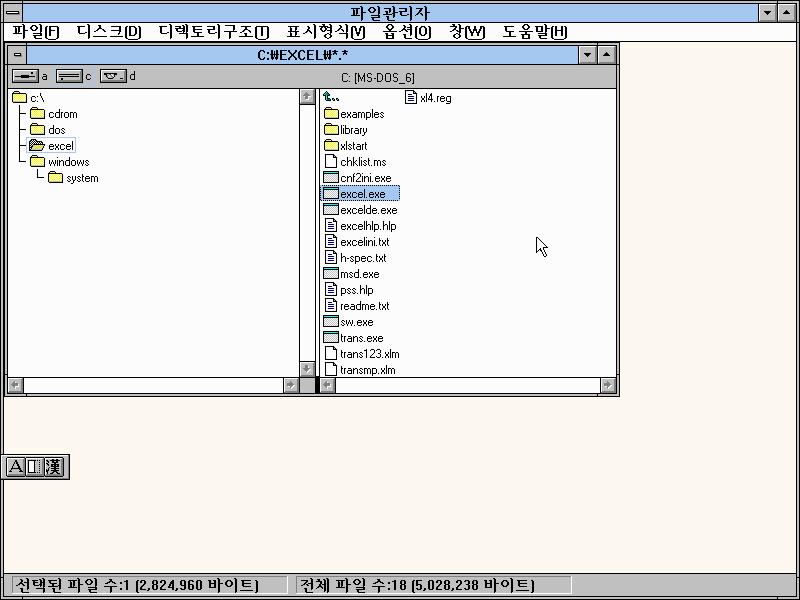800x600 pixels.
Task: Select pss.hlp help file
Action: click(x=348, y=290)
